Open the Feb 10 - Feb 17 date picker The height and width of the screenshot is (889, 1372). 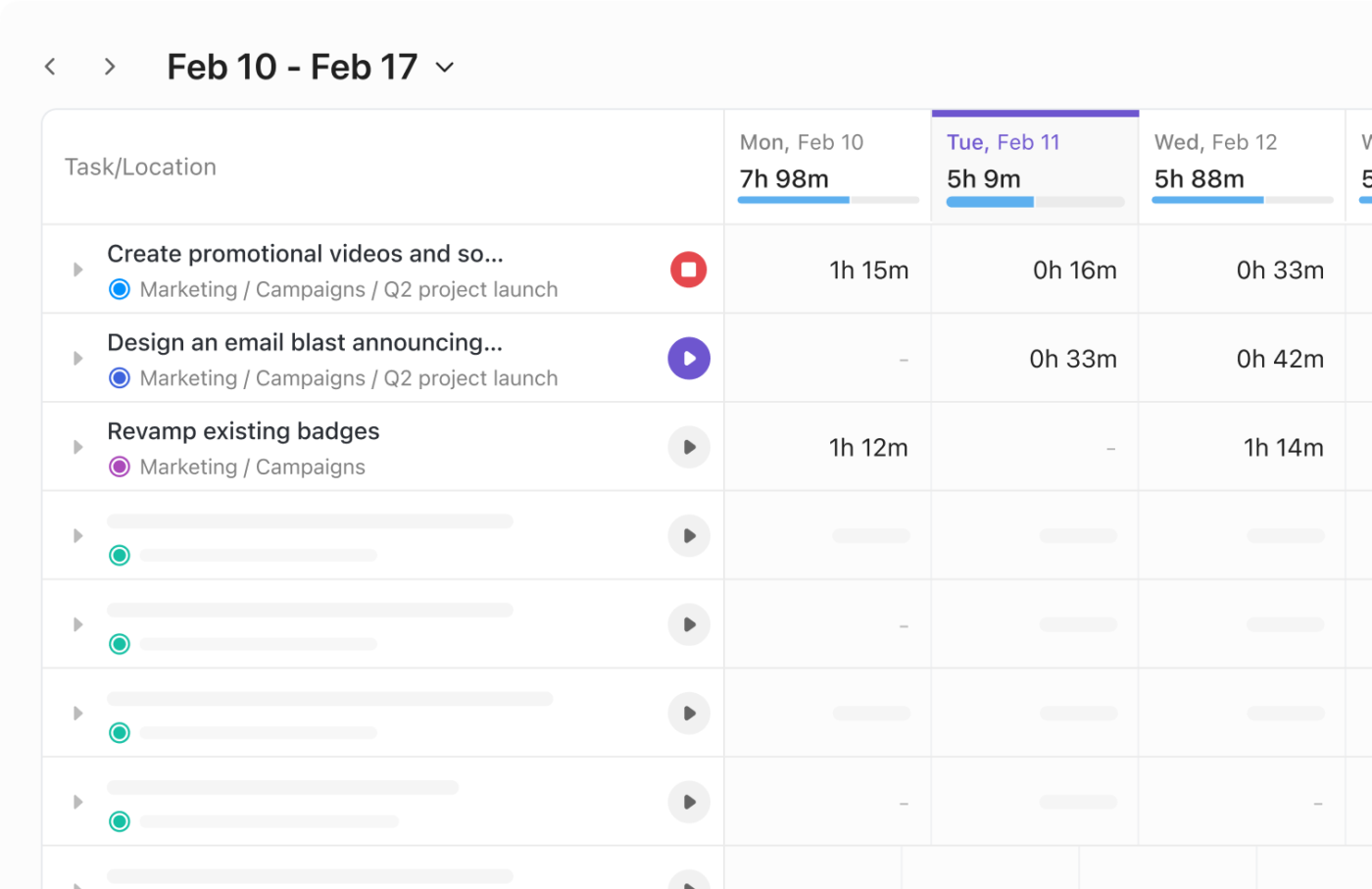click(x=443, y=67)
